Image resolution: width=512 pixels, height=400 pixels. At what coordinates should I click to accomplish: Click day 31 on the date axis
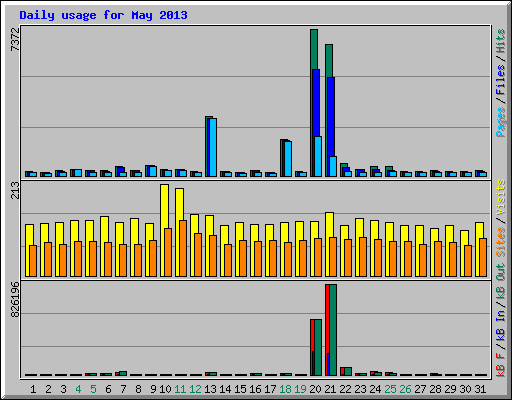click(x=480, y=389)
